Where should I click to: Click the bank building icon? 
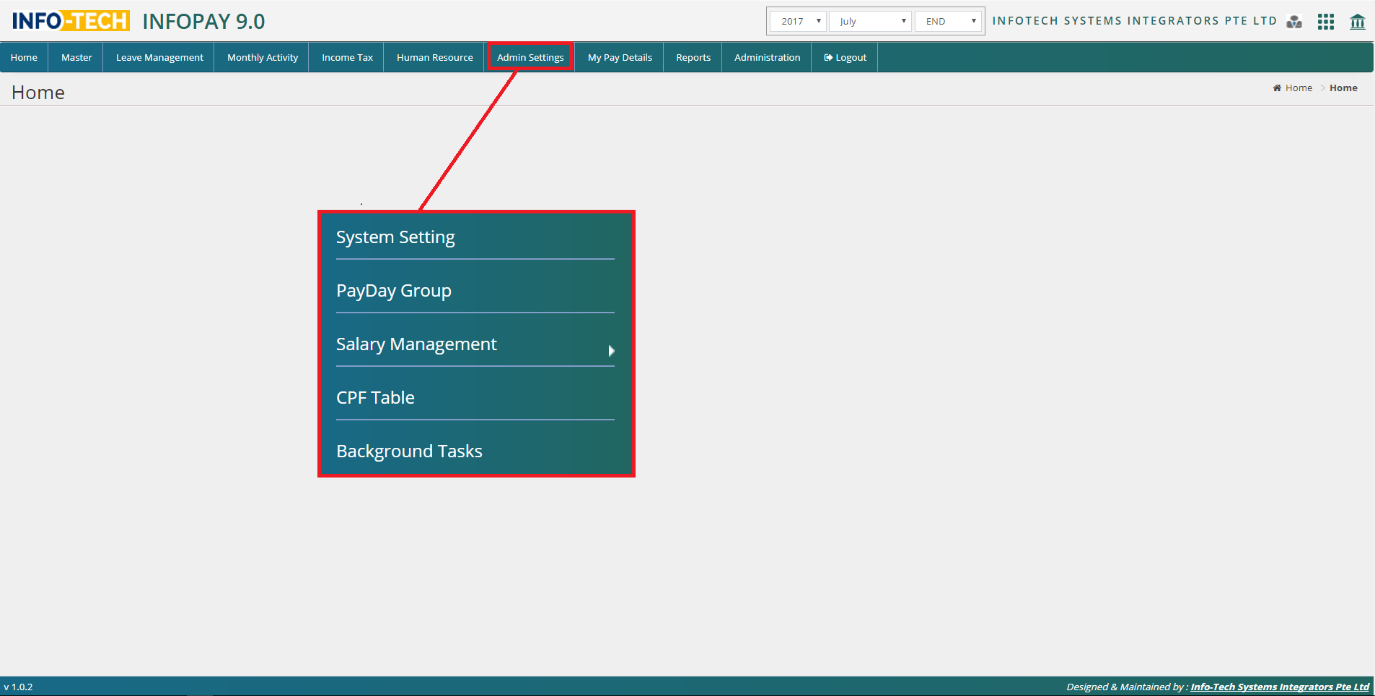(1357, 22)
